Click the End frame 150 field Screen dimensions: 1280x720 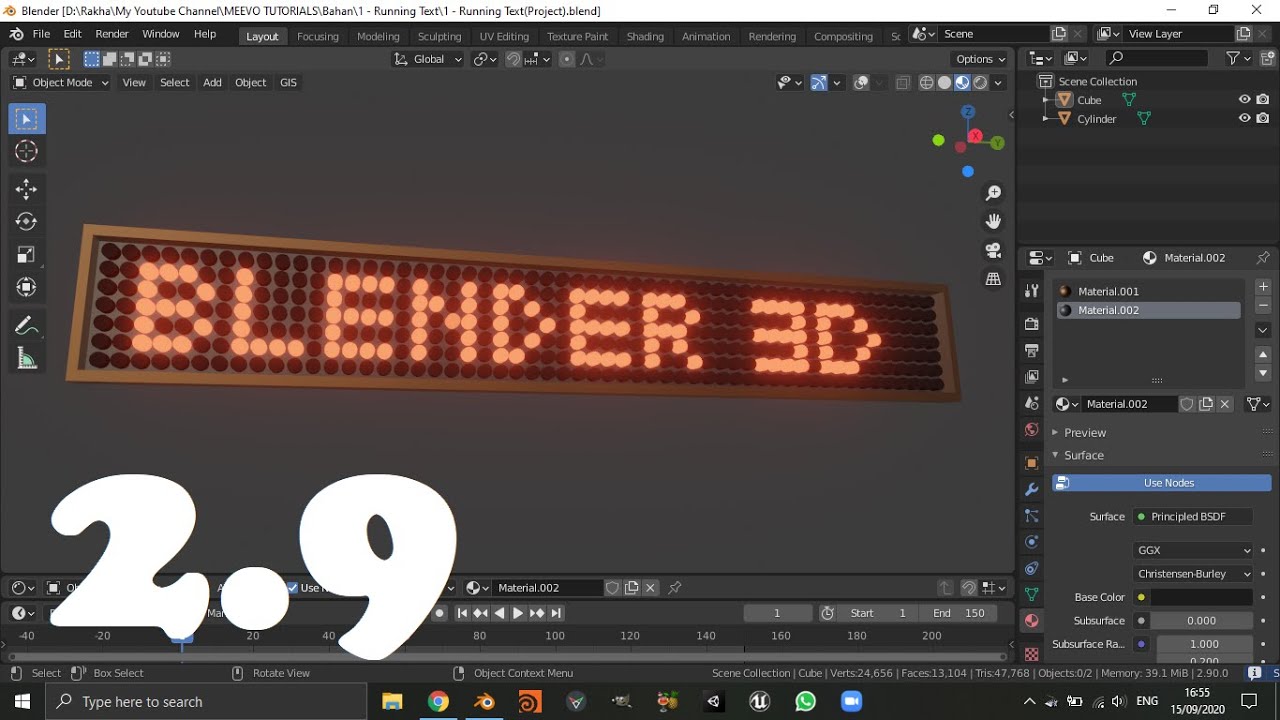(x=960, y=613)
